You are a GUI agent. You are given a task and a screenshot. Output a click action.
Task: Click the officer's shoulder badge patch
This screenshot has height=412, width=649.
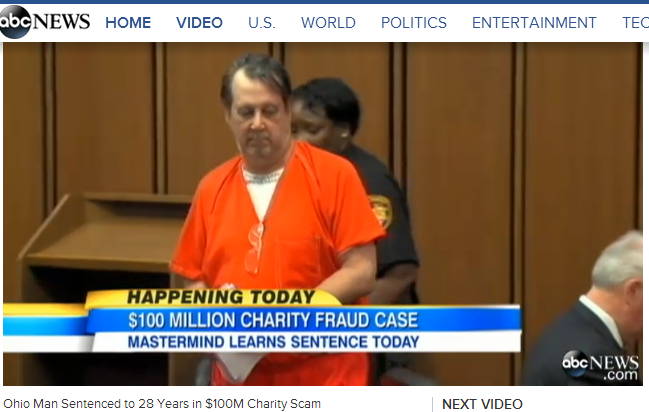381,210
